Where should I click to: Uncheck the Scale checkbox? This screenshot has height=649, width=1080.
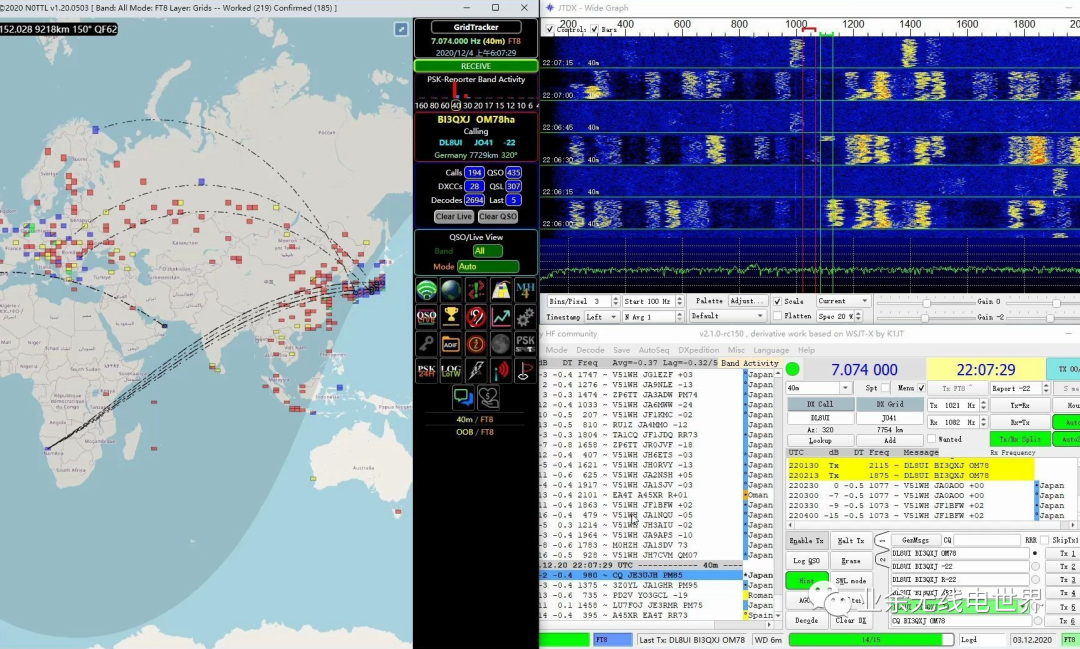tap(777, 302)
